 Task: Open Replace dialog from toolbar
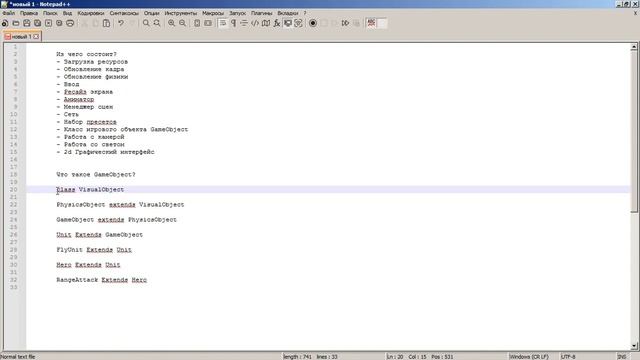click(x=157, y=23)
